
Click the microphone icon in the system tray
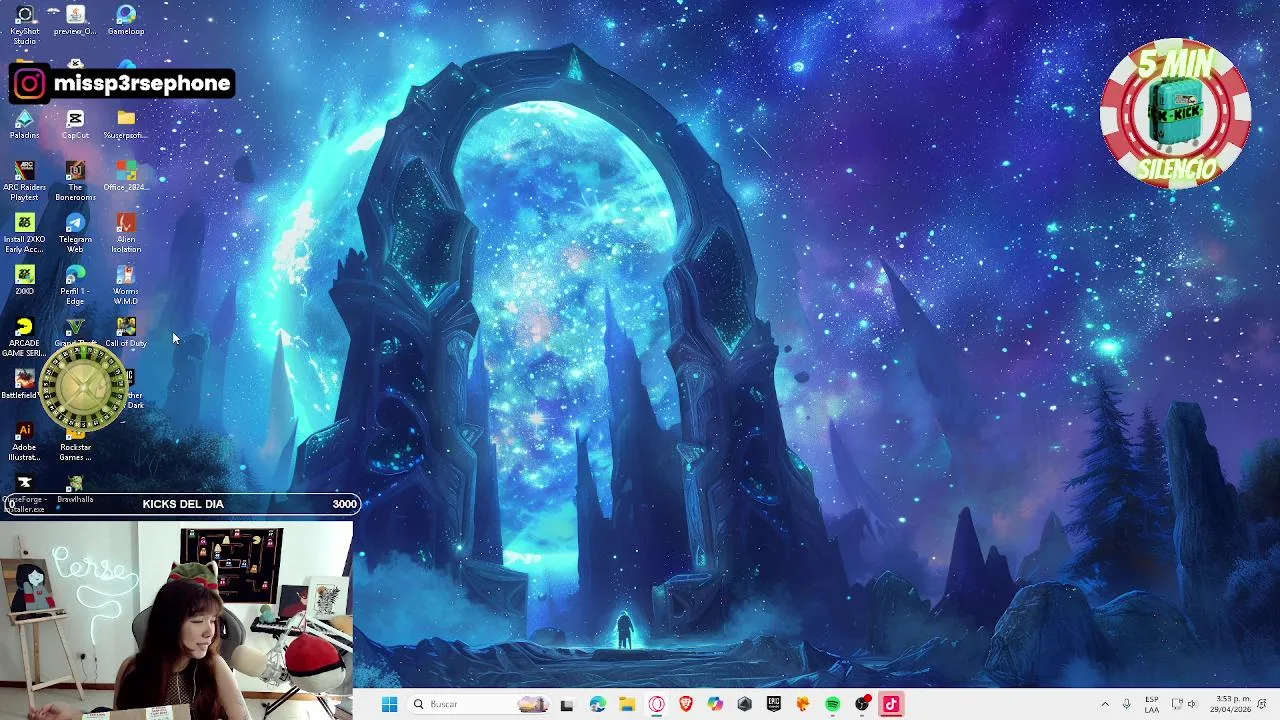click(1127, 704)
